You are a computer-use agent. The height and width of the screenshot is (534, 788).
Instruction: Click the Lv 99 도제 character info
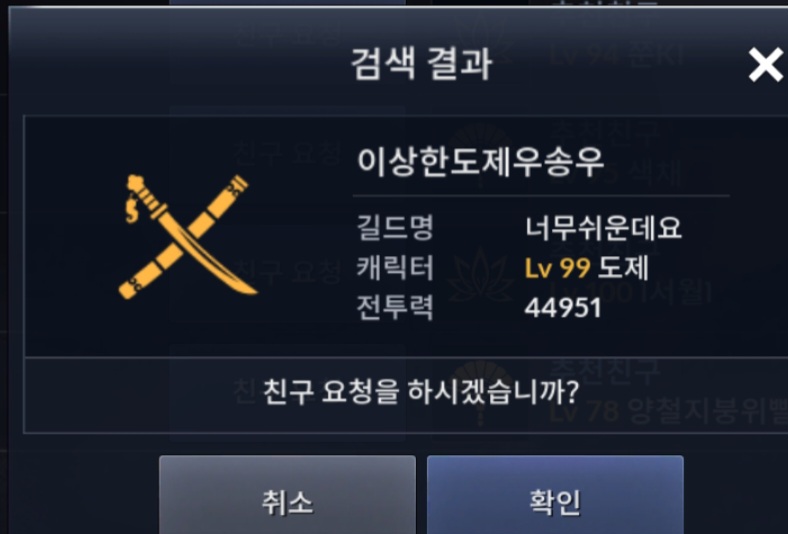(x=586, y=268)
